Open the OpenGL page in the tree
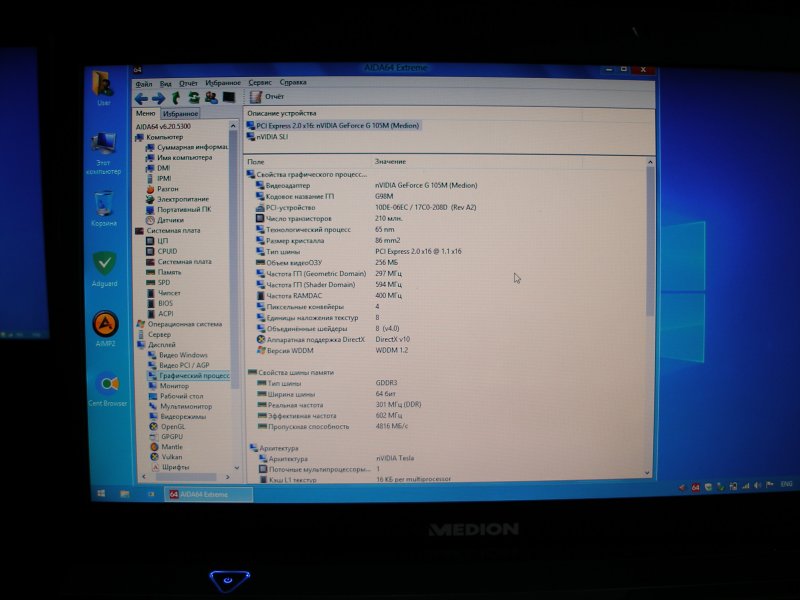The height and width of the screenshot is (600, 800). tap(173, 426)
